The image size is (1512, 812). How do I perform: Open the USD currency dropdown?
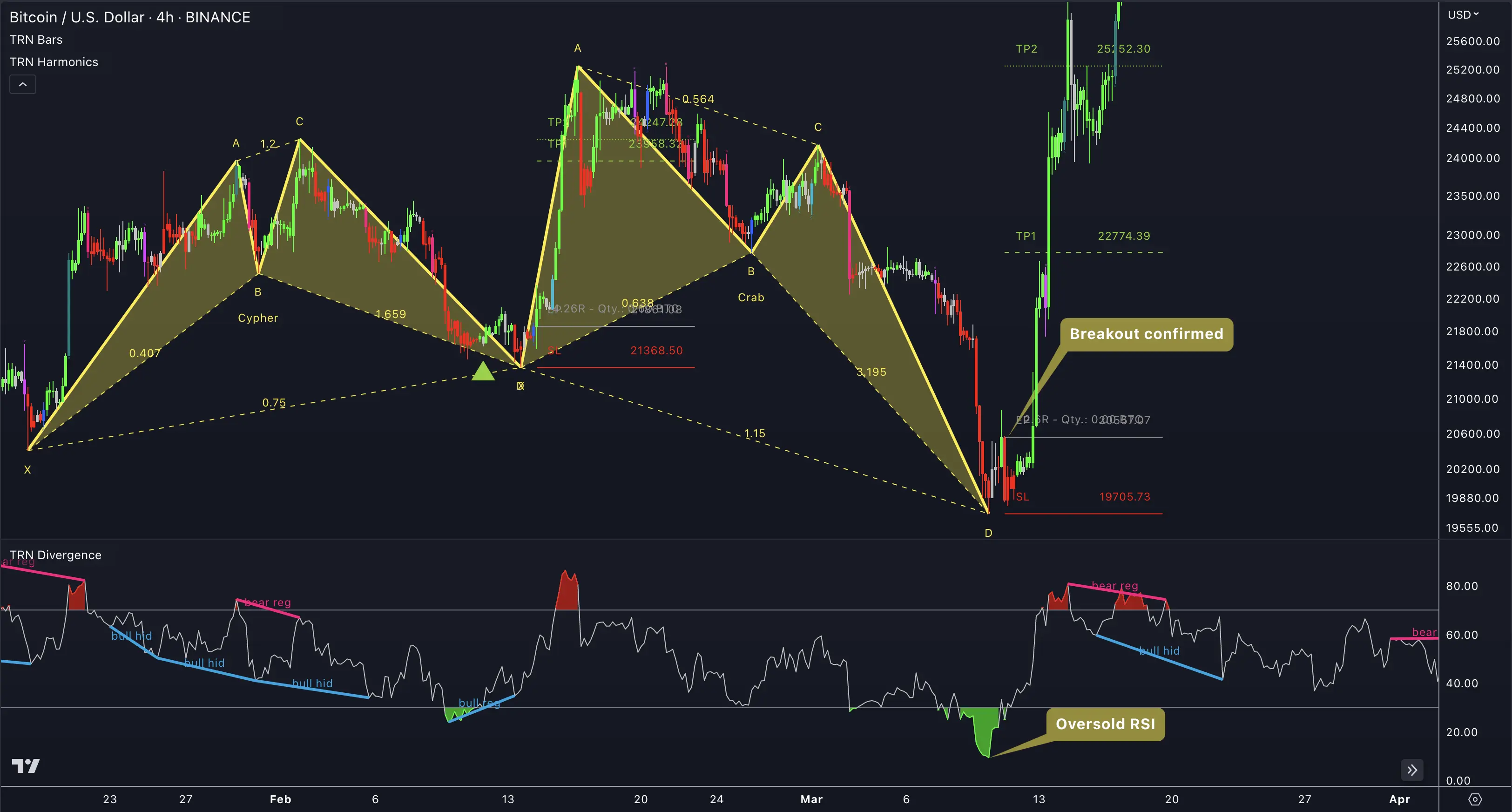pyautogui.click(x=1463, y=15)
